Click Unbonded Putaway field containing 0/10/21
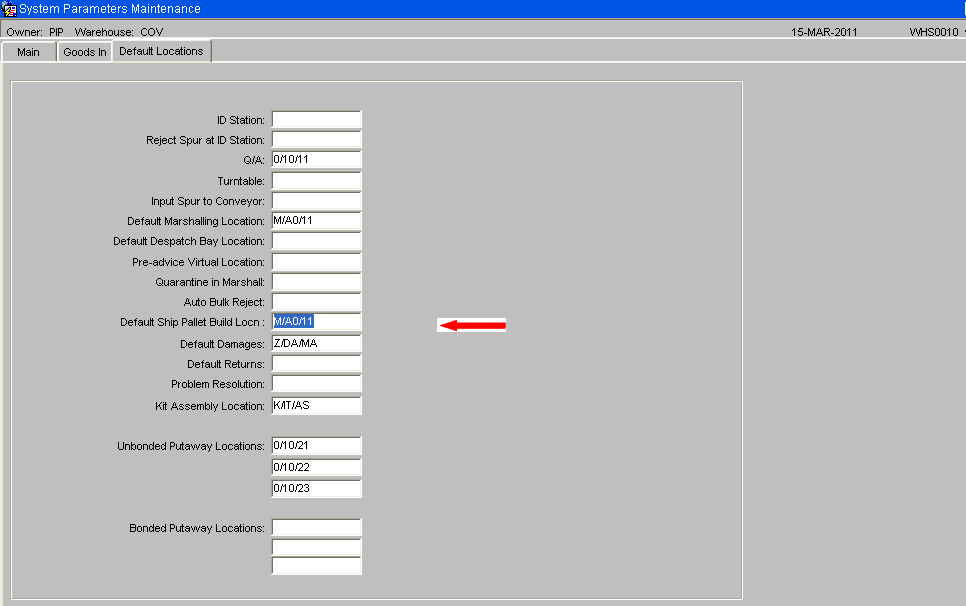 317,445
